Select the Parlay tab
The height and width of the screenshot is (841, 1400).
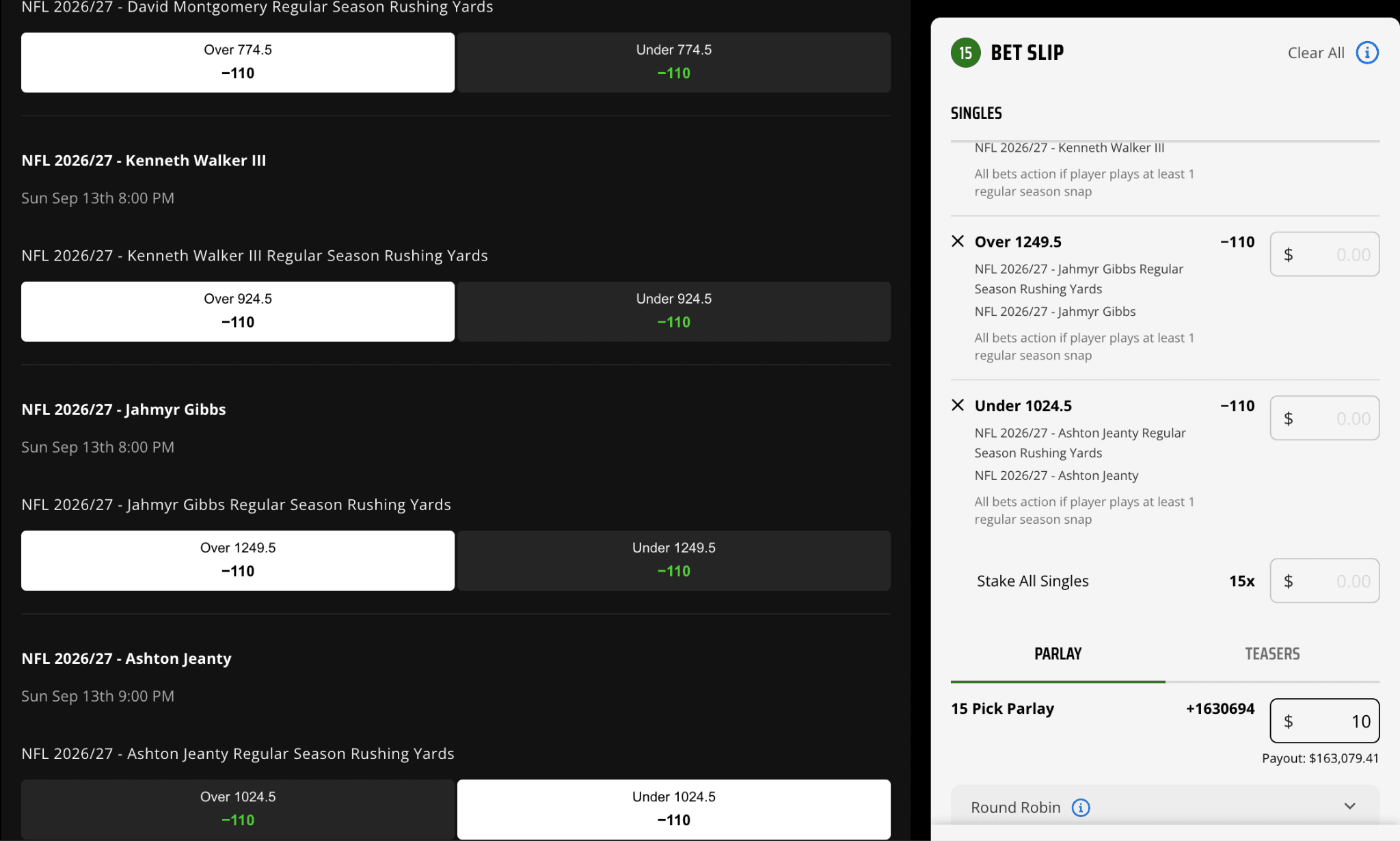[x=1058, y=654]
